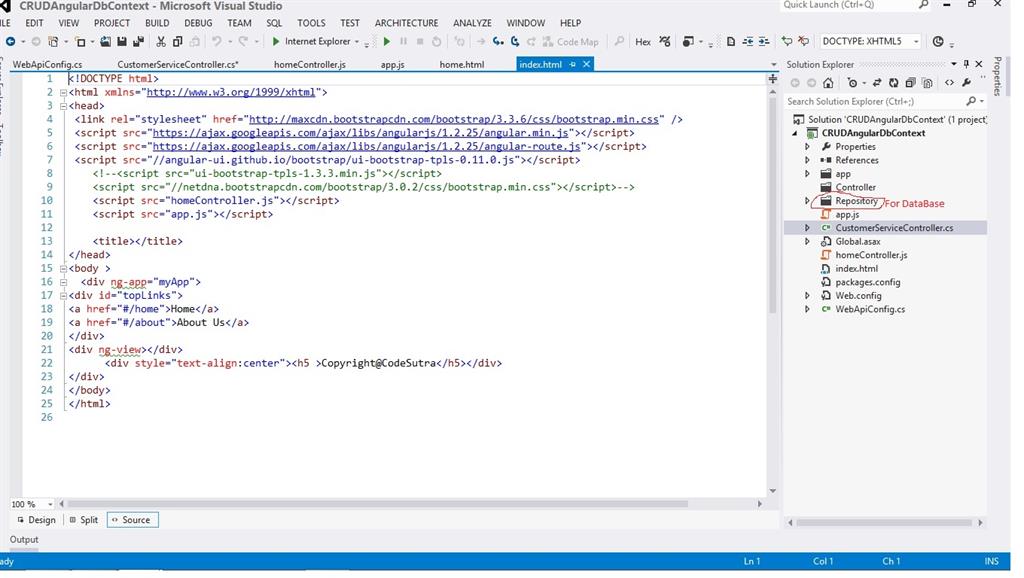Switch to the homeController.js tab

(309, 65)
